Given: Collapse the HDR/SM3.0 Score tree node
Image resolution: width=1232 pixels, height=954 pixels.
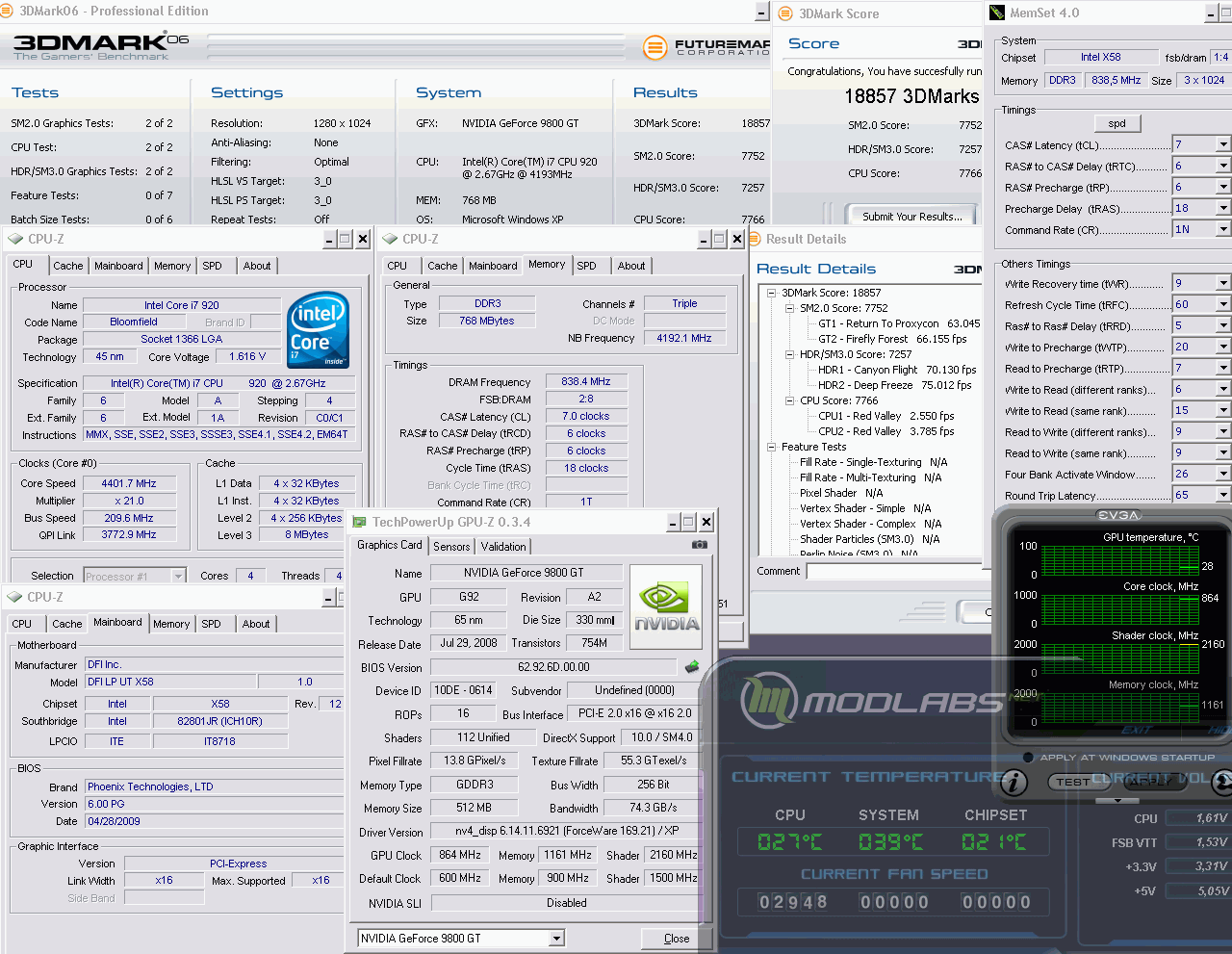Looking at the screenshot, I should (x=790, y=354).
